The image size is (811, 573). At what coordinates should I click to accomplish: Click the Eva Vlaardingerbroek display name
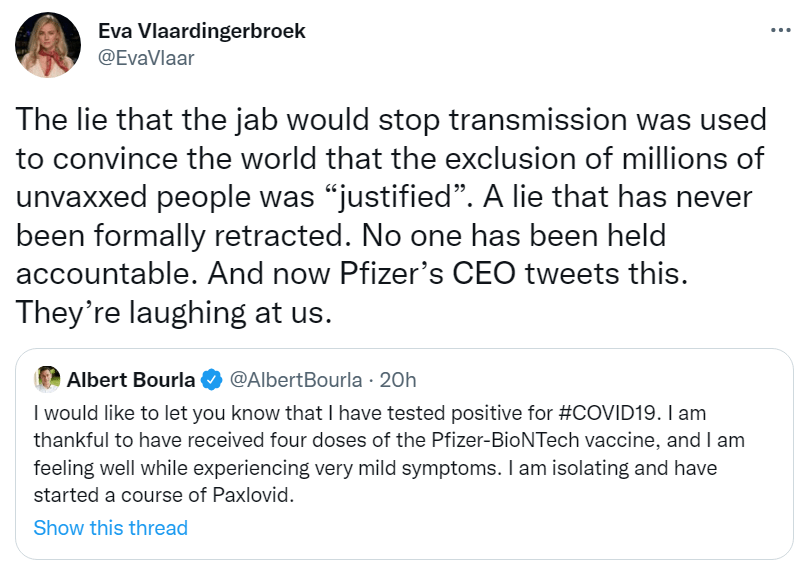[202, 31]
